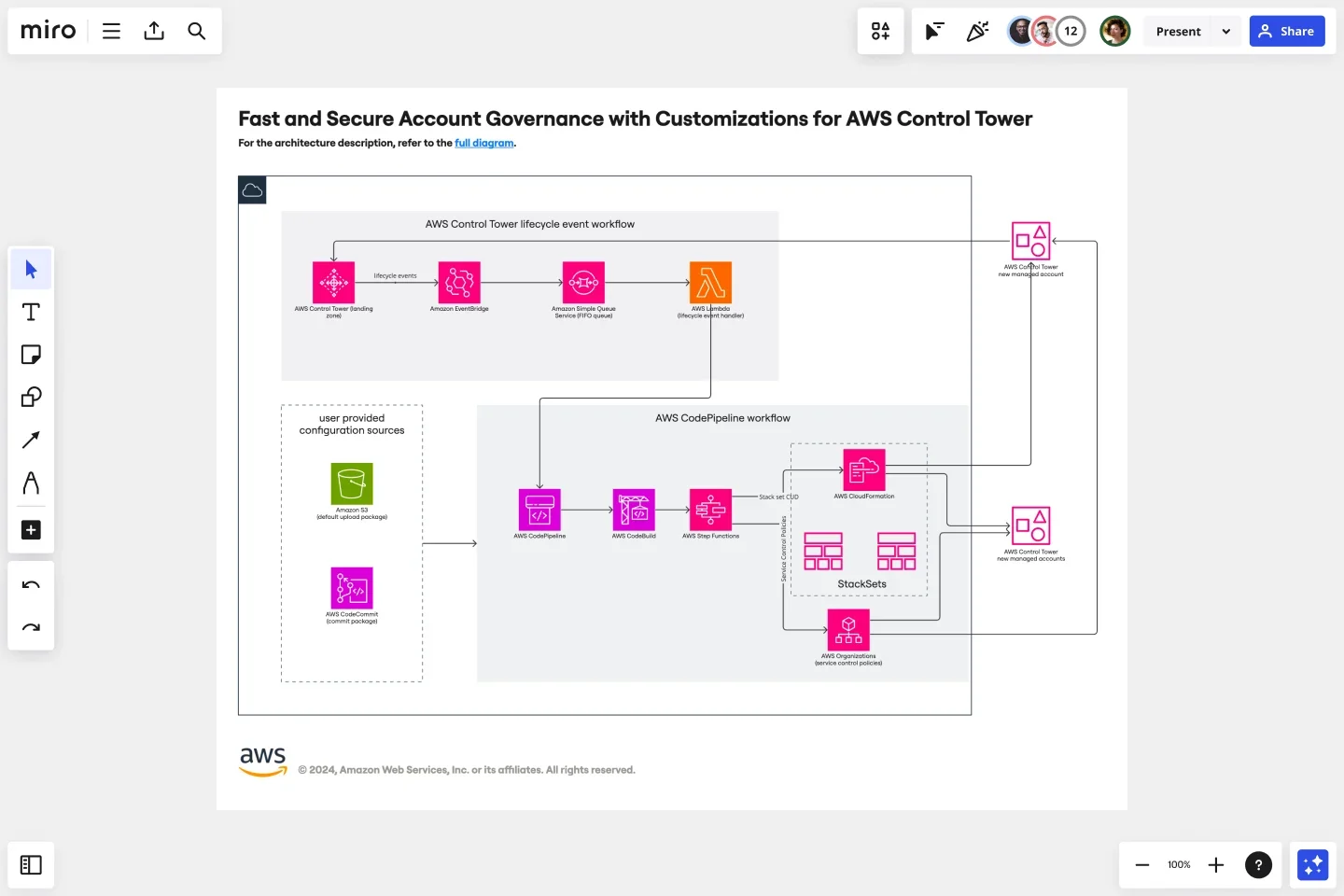Screen dimensions: 1344x896
Task: Click the Redo arrow
Action: pos(31,627)
